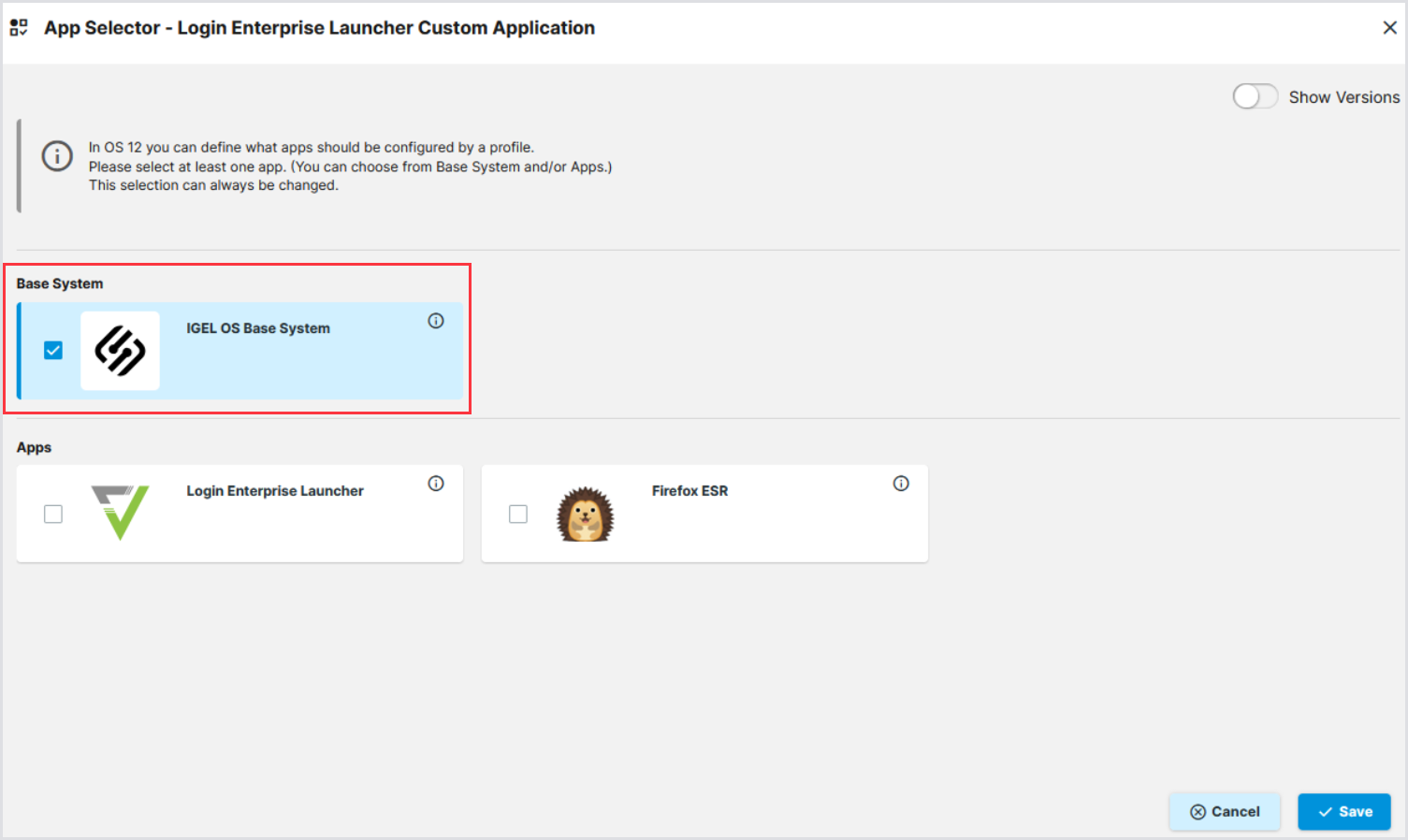The height and width of the screenshot is (840, 1408).
Task: Click the green Login Enterprise Launcher logo
Action: point(121,513)
